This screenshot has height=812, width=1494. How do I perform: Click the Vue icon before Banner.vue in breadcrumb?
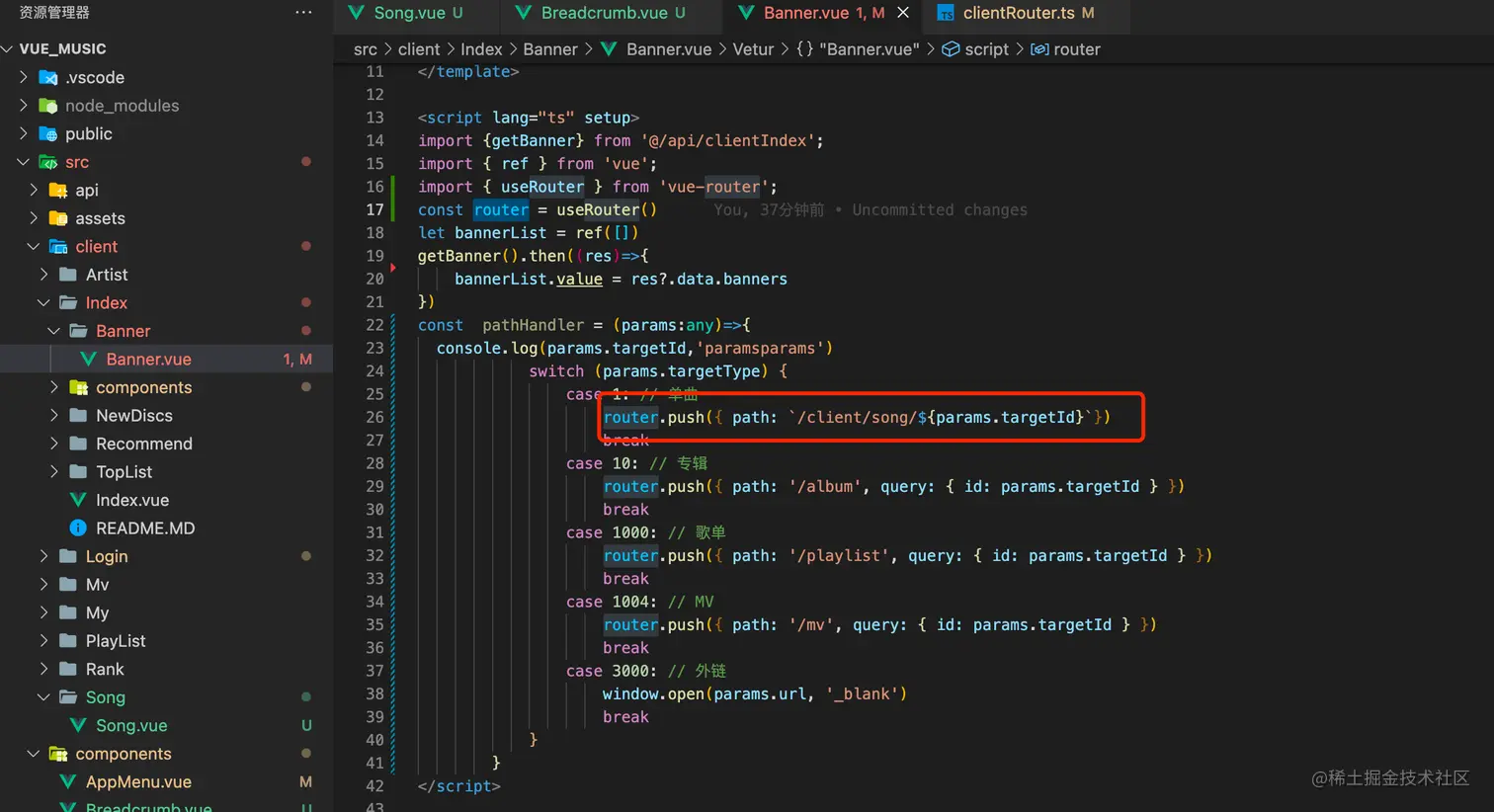(609, 49)
